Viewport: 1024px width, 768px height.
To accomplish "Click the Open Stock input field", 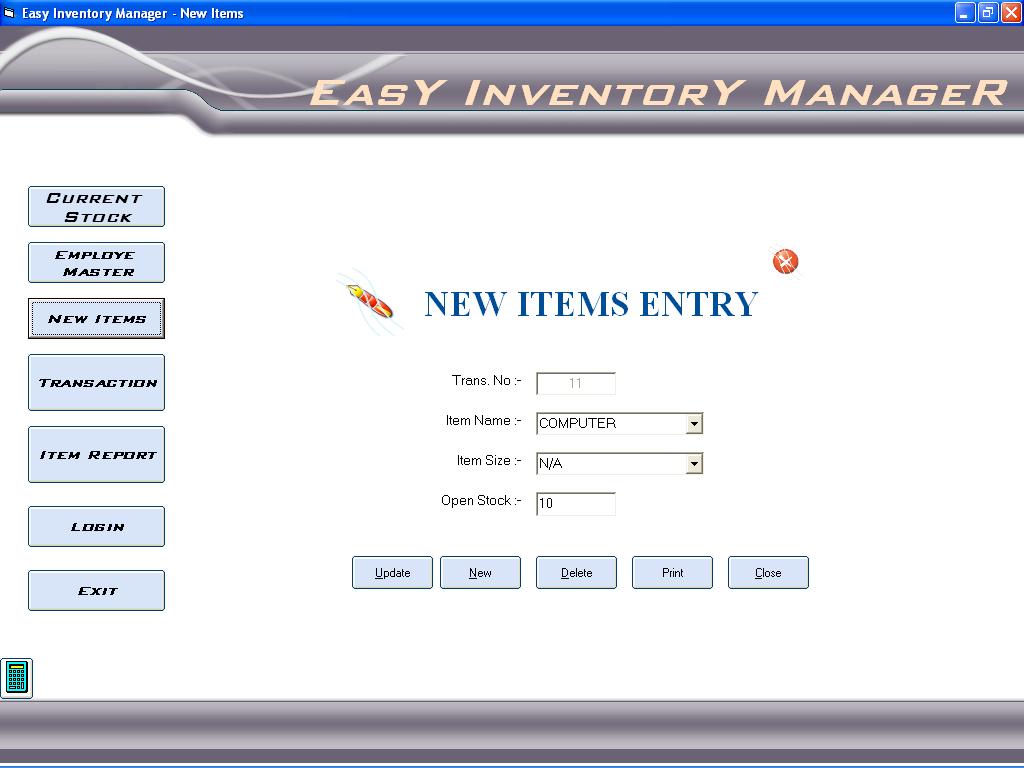I will pyautogui.click(x=576, y=504).
